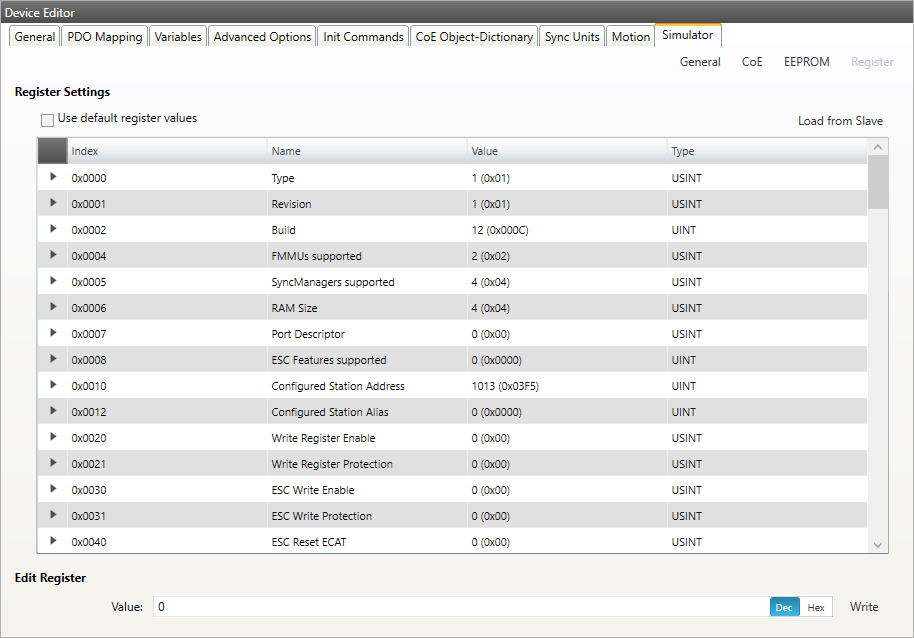Expand the ESC Reset ECAT row
This screenshot has height=638, width=914.
click(x=53, y=542)
